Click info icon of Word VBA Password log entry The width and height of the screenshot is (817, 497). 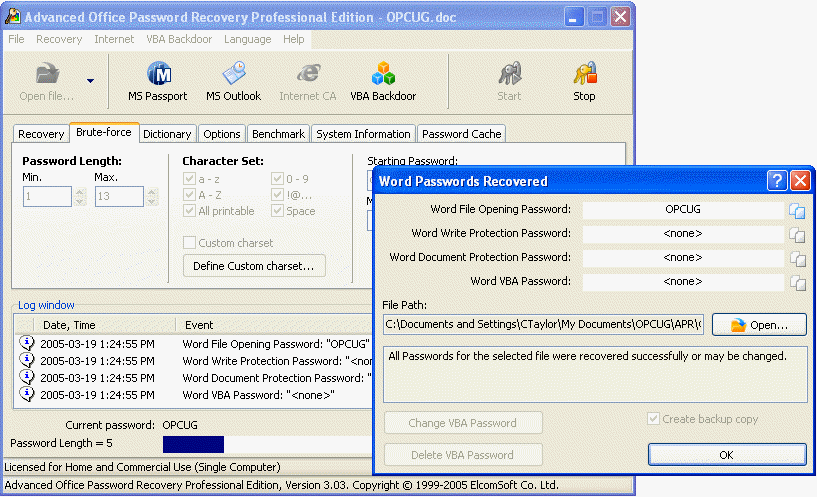click(27, 394)
